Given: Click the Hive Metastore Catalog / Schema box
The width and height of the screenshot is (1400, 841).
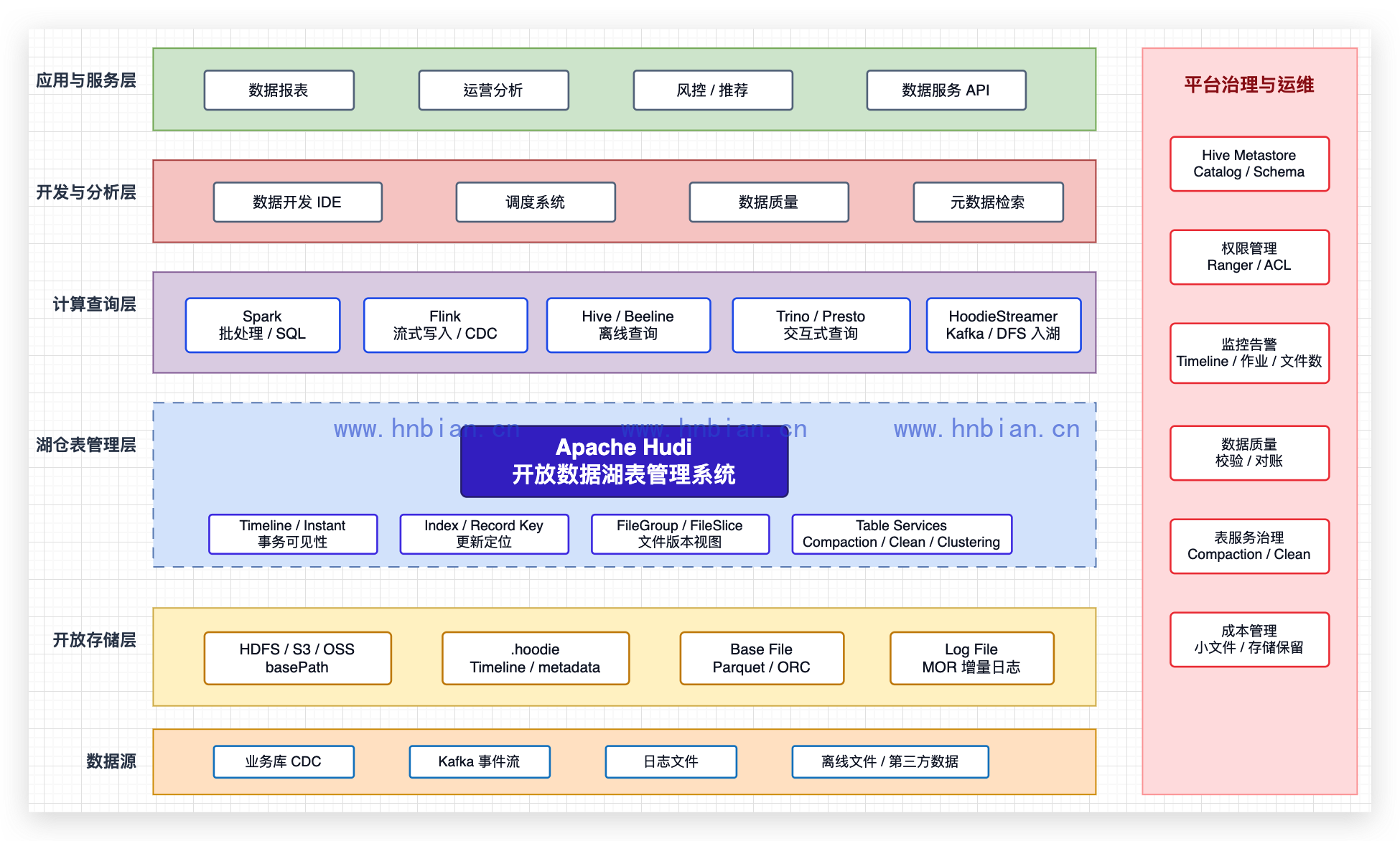Looking at the screenshot, I should tap(1249, 164).
